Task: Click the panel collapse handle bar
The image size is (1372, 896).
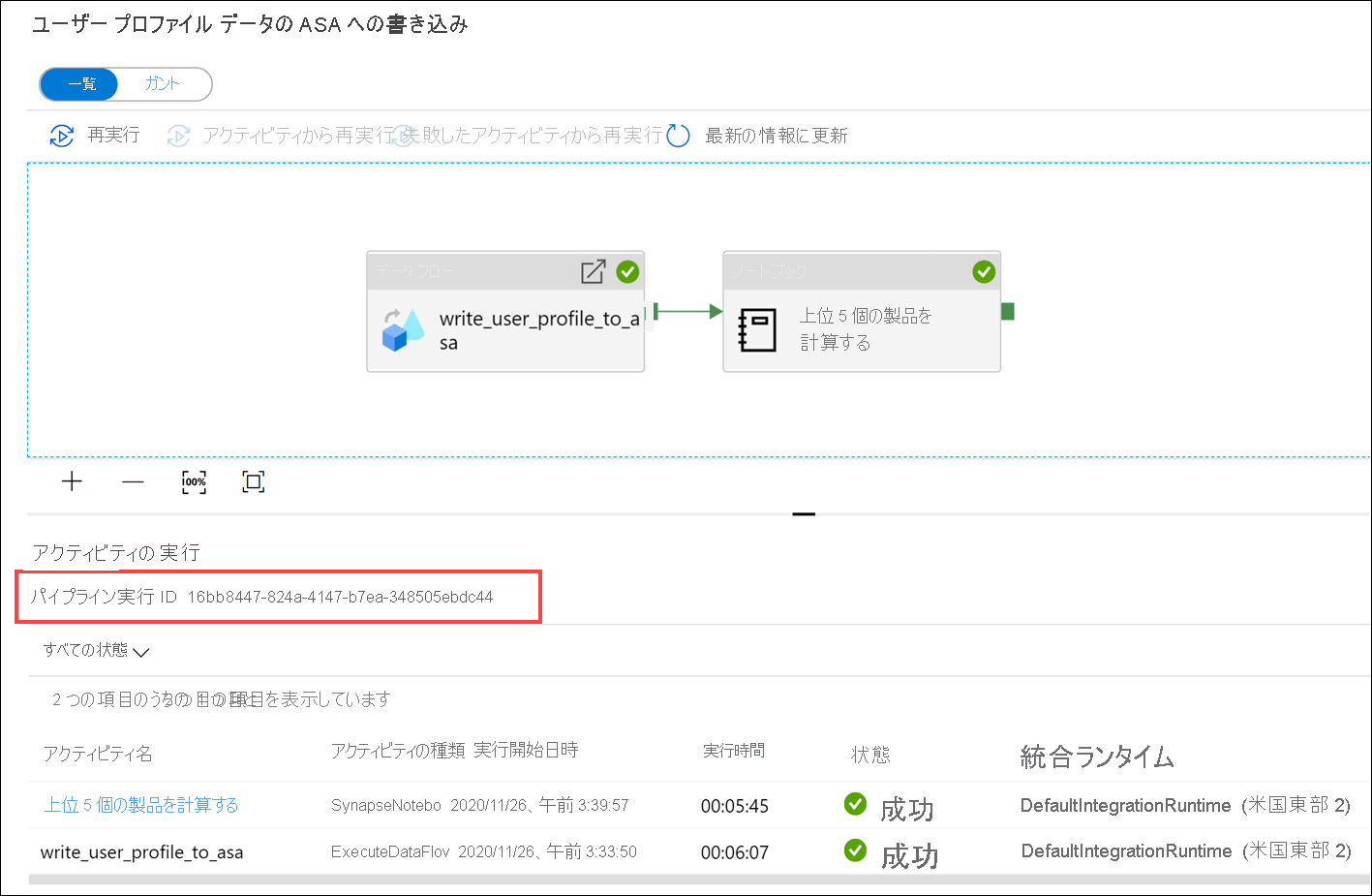Action: (804, 514)
